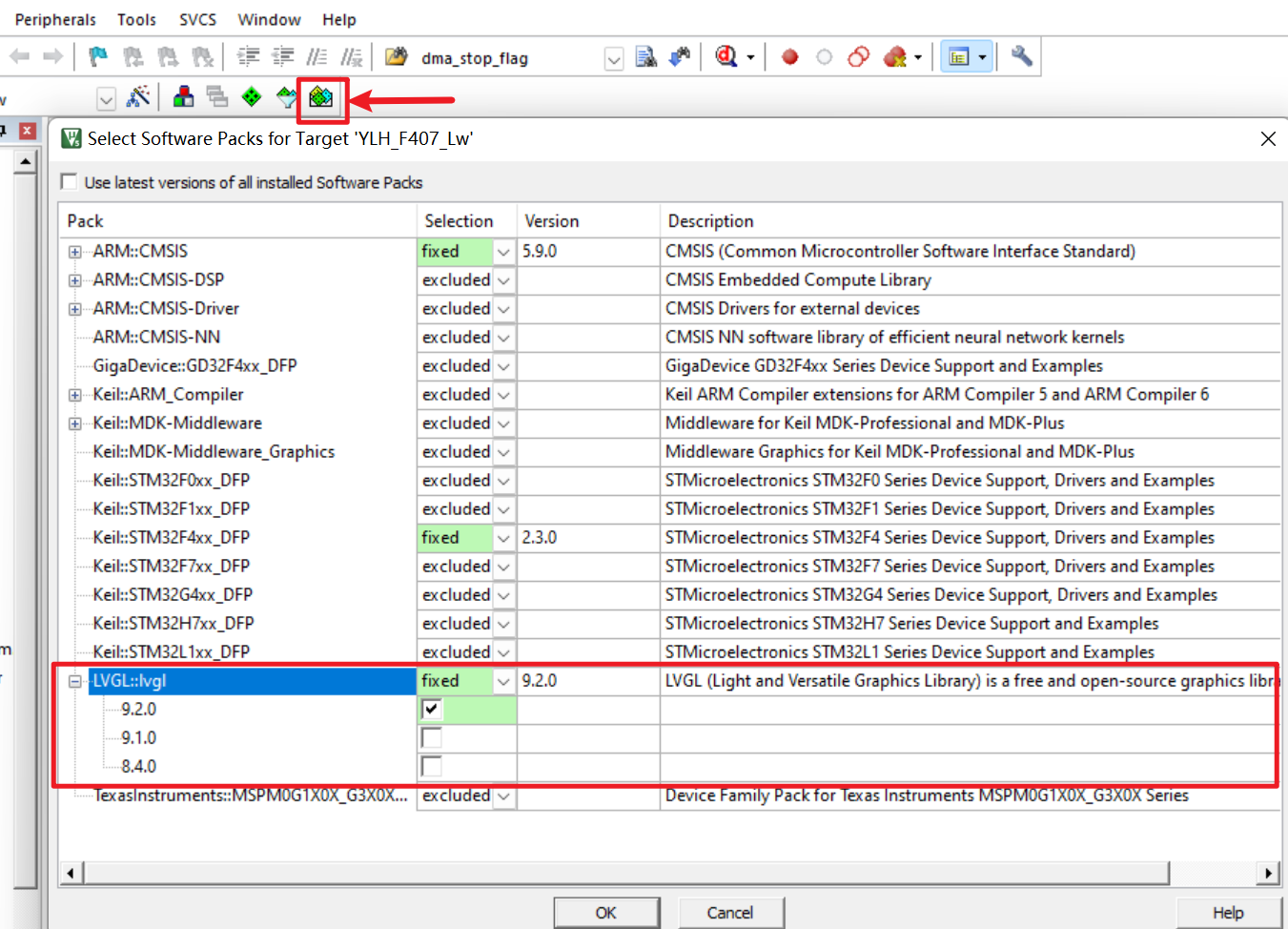Expand the Keil::ARM_Compiler tree node

click(74, 395)
